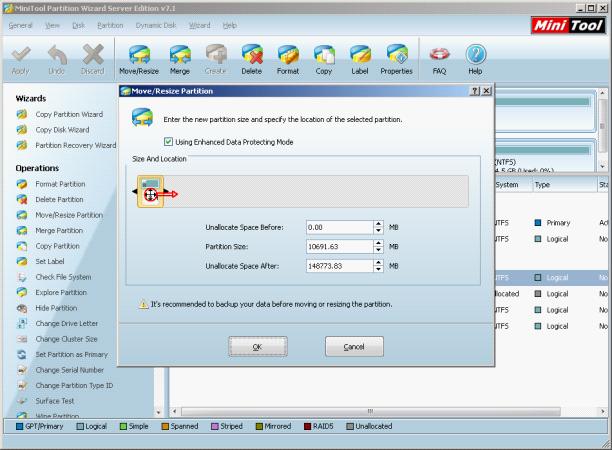The image size is (612, 450).
Task: Click the right resize handle arrow
Action: coord(166,191)
